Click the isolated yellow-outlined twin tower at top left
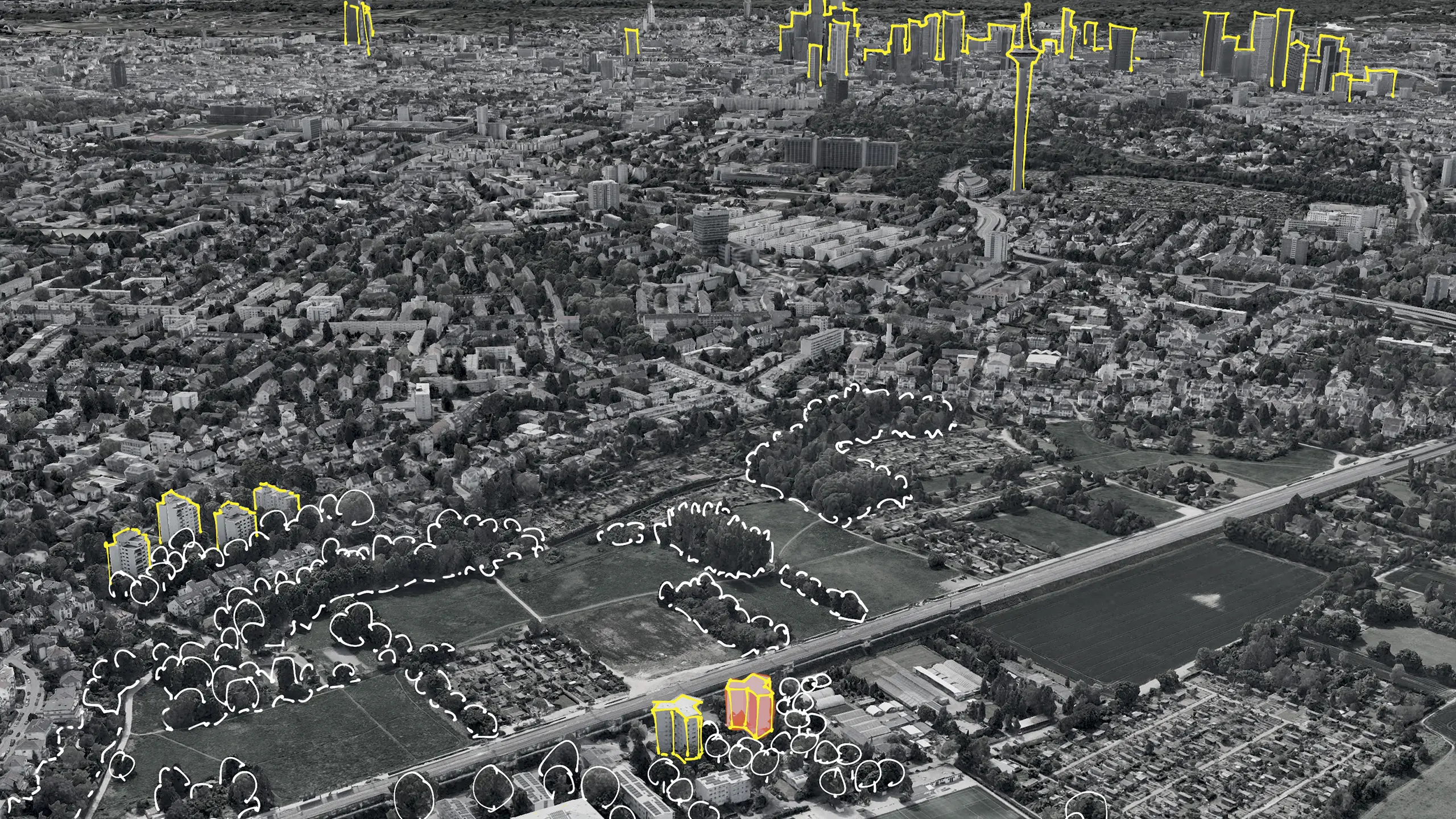Viewport: 1456px width, 819px height. point(358,24)
